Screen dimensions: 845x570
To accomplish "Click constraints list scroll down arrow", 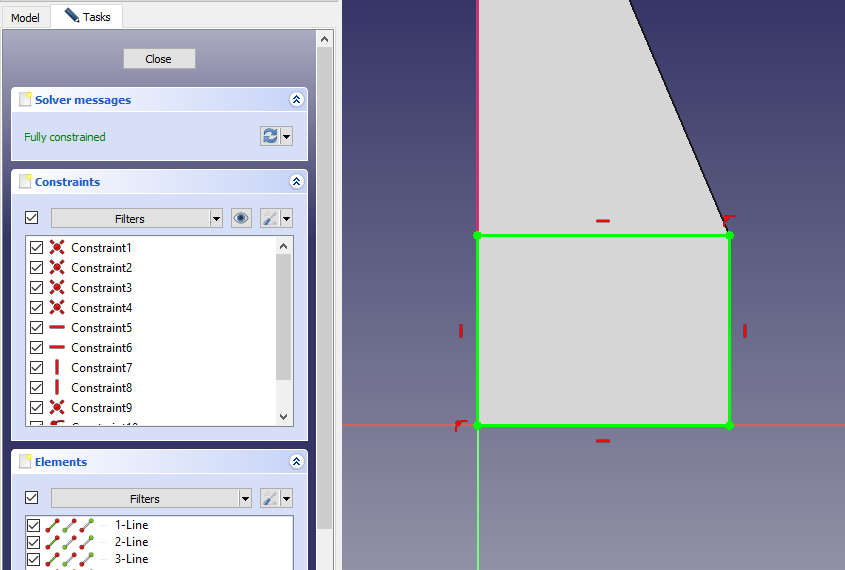I will click(x=284, y=416).
